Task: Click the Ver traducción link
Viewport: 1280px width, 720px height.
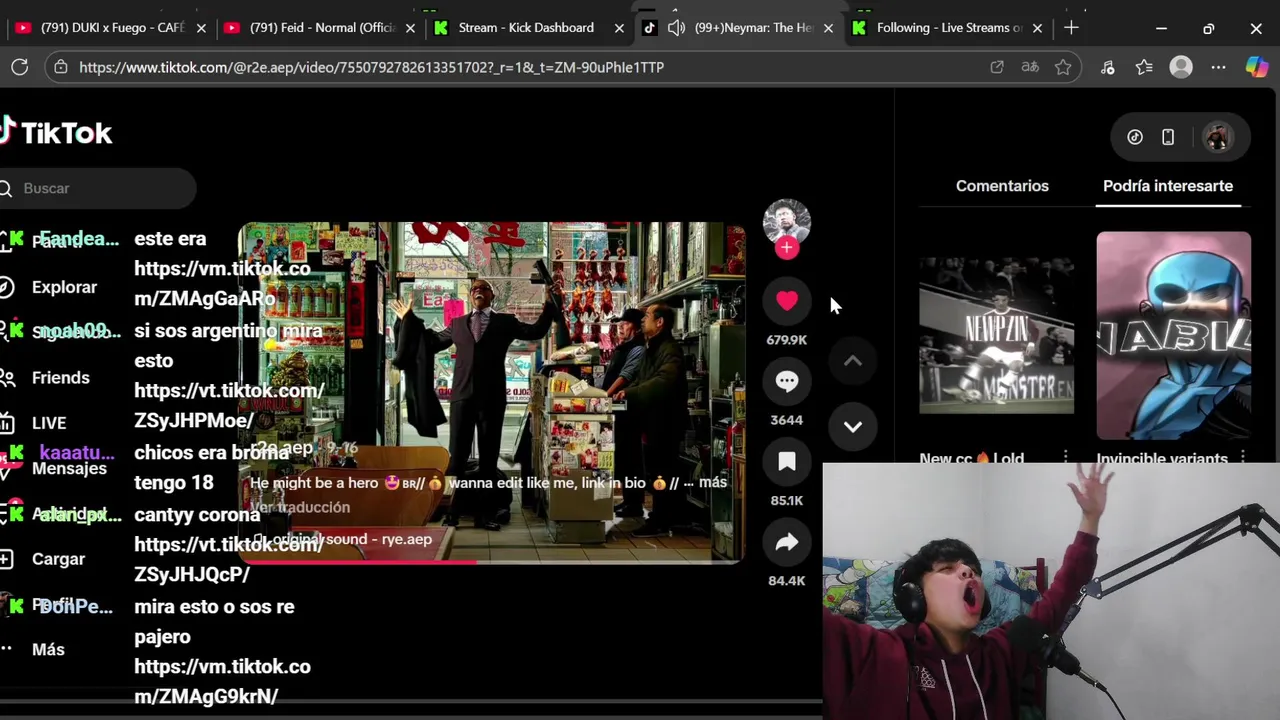Action: click(300, 507)
